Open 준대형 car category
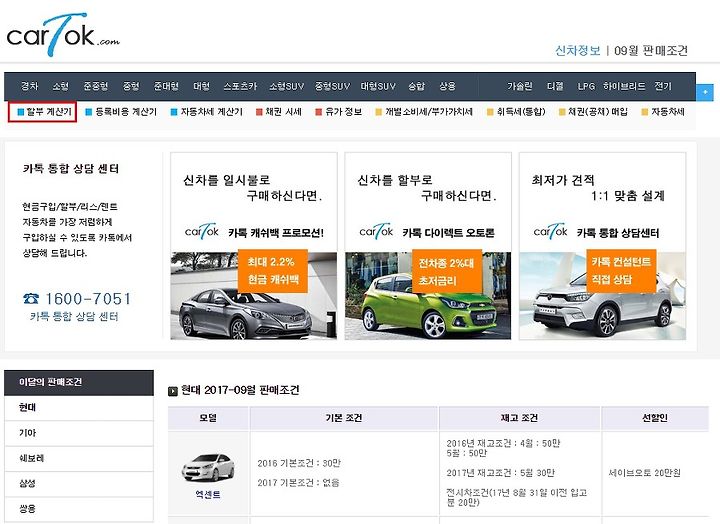This screenshot has height=524, width=720. pos(166,86)
